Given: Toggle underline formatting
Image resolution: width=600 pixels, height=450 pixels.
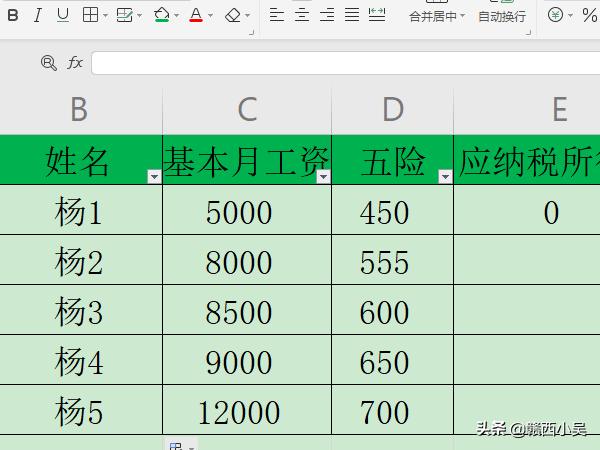Looking at the screenshot, I should point(63,15).
